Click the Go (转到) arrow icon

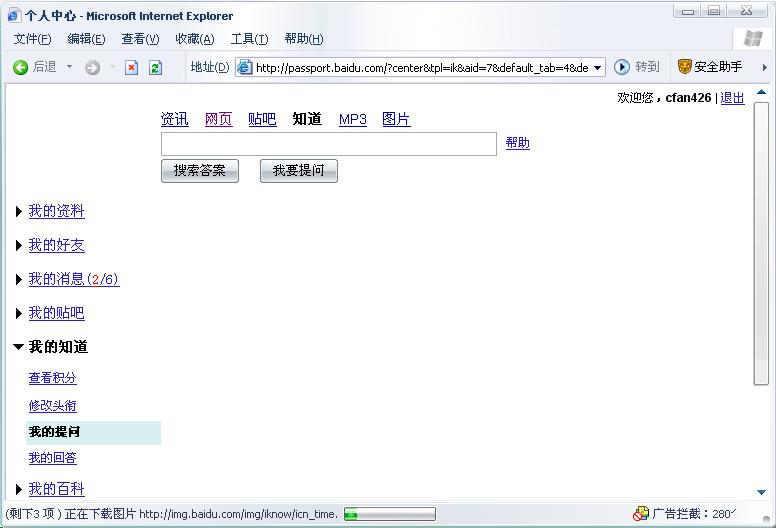coord(622,67)
